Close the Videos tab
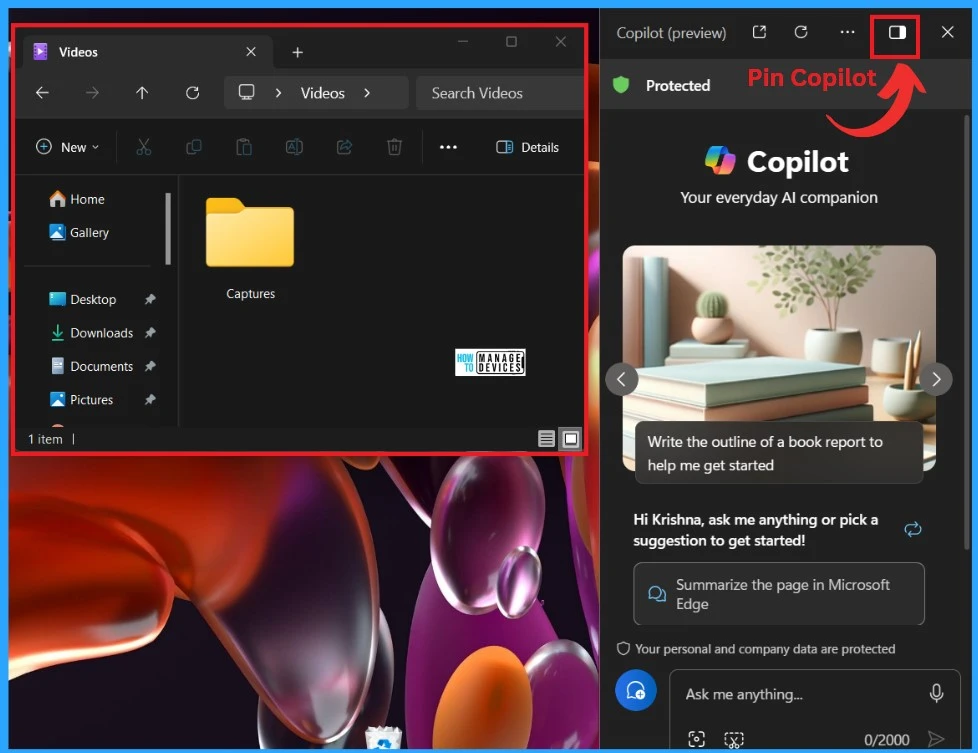Viewport: 978px width, 753px height. coord(251,52)
